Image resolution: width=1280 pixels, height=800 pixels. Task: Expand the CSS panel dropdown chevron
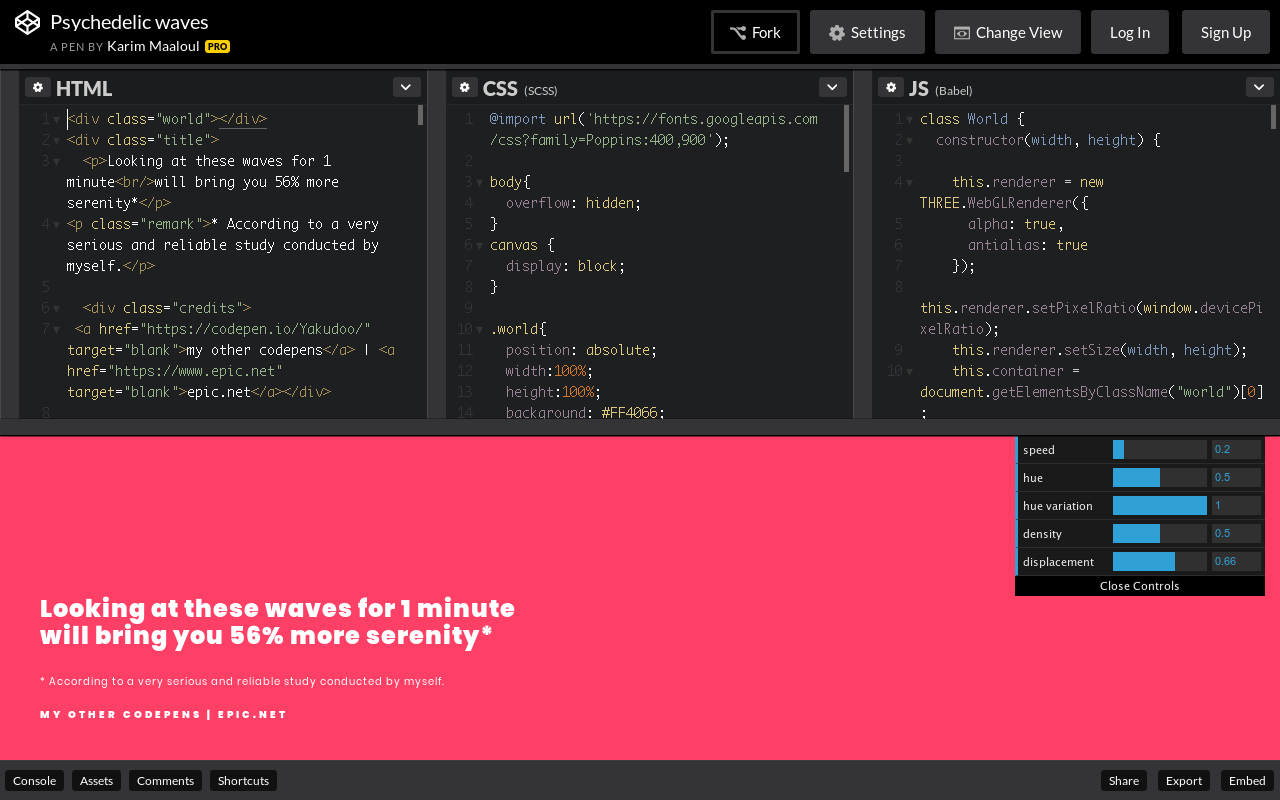point(832,87)
